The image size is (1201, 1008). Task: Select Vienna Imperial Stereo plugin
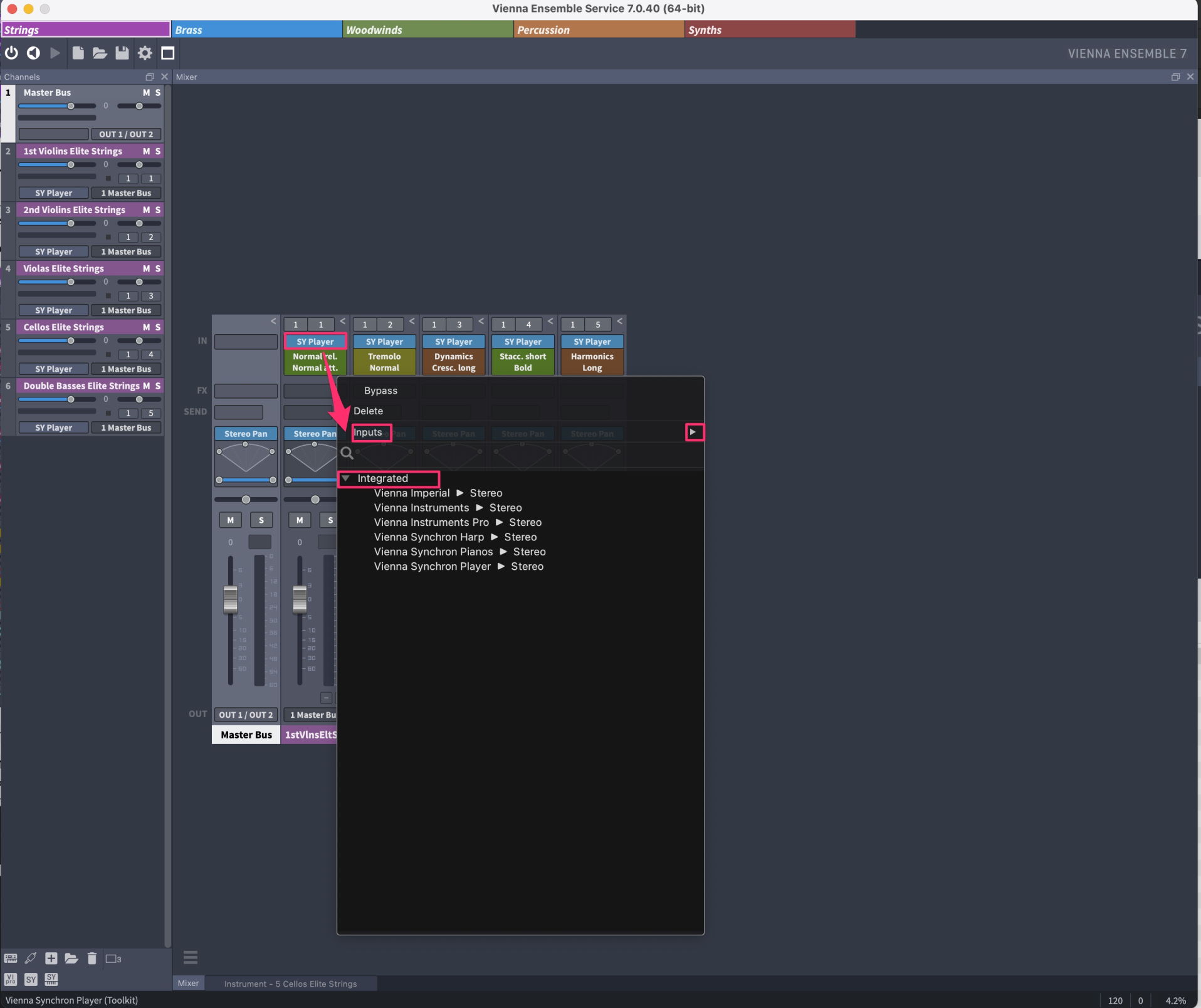(438, 493)
